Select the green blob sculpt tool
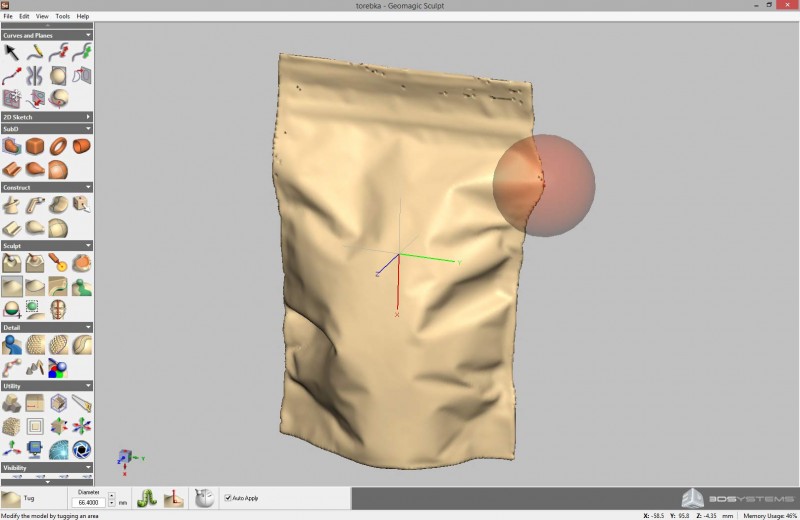The image size is (800, 520). [82, 286]
